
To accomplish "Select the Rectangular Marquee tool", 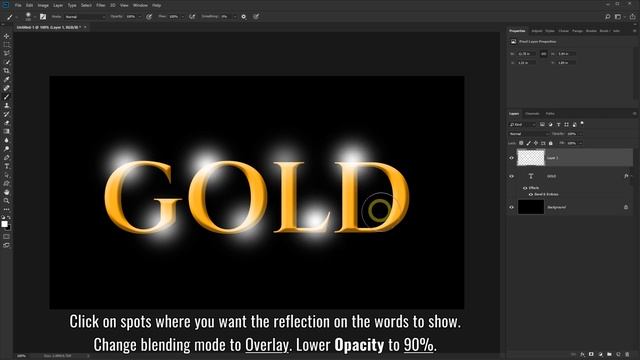I will pos(7,44).
